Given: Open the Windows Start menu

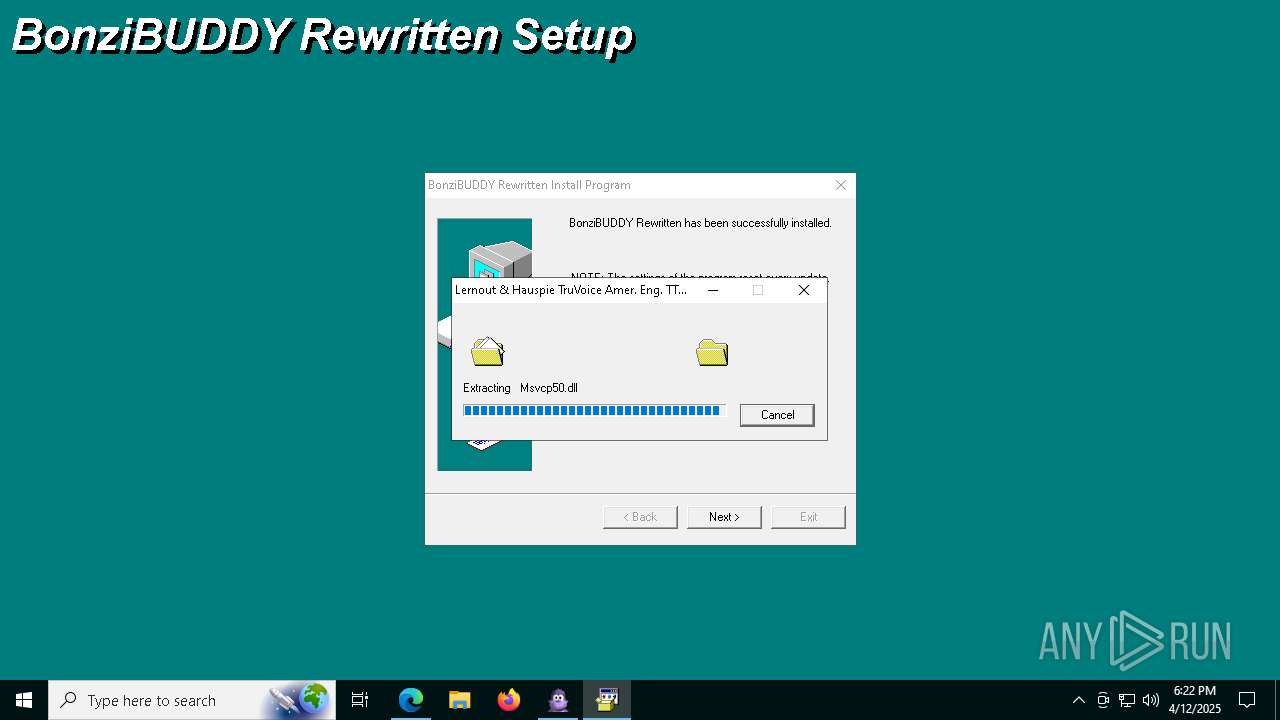Looking at the screenshot, I should [x=24, y=700].
